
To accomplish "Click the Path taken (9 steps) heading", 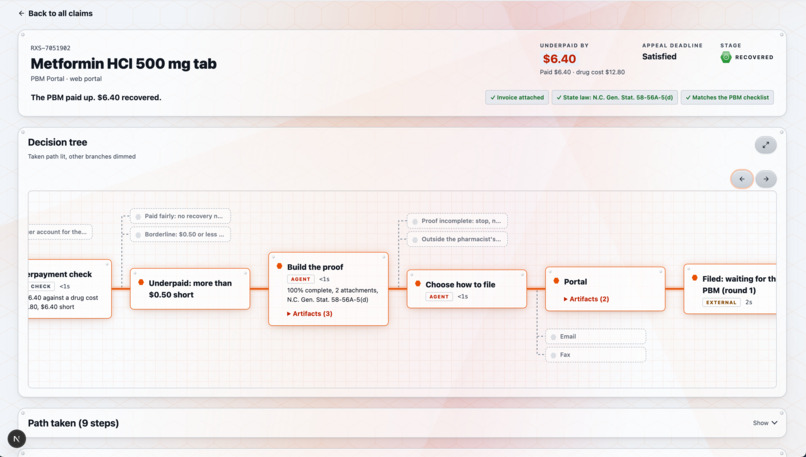I will [x=73, y=423].
